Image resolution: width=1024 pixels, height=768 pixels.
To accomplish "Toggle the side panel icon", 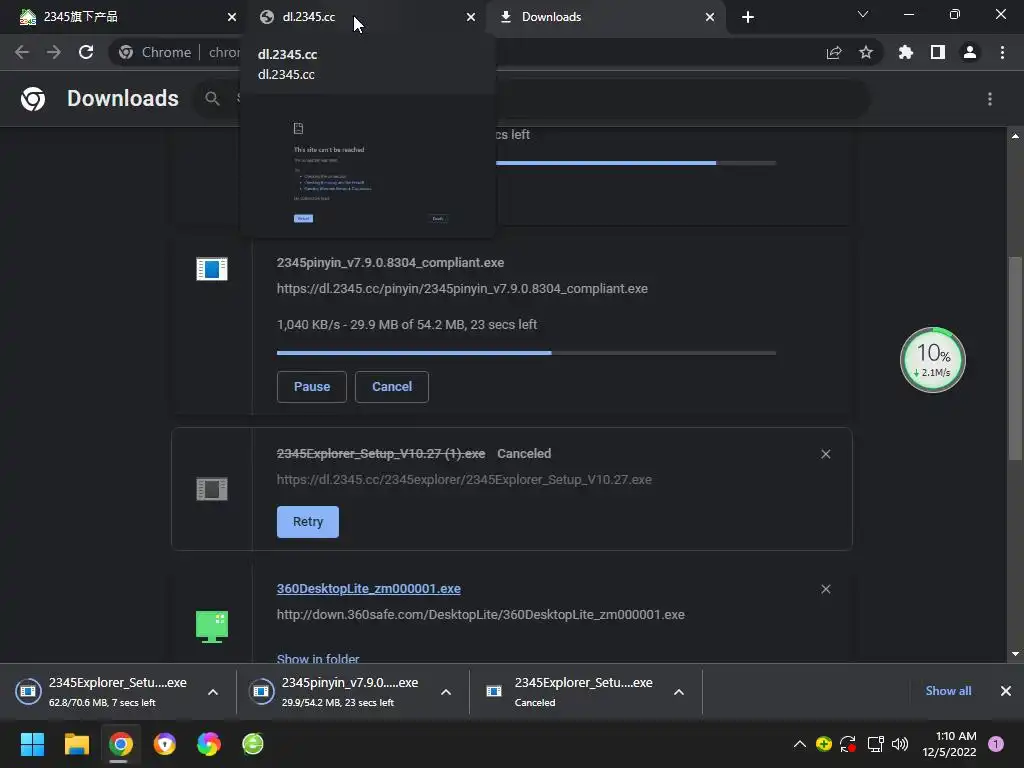I will point(938,52).
